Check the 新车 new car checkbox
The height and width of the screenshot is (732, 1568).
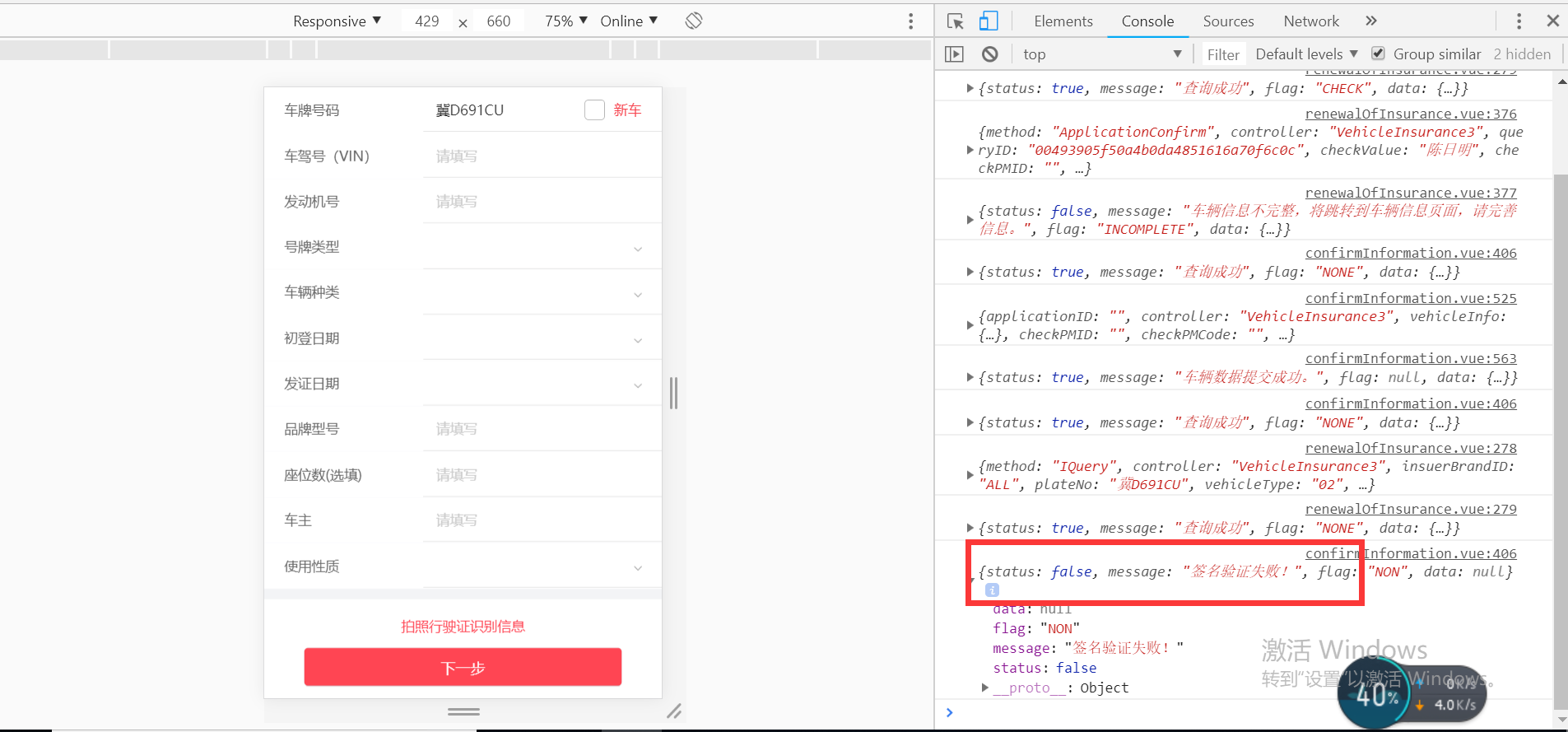(594, 110)
